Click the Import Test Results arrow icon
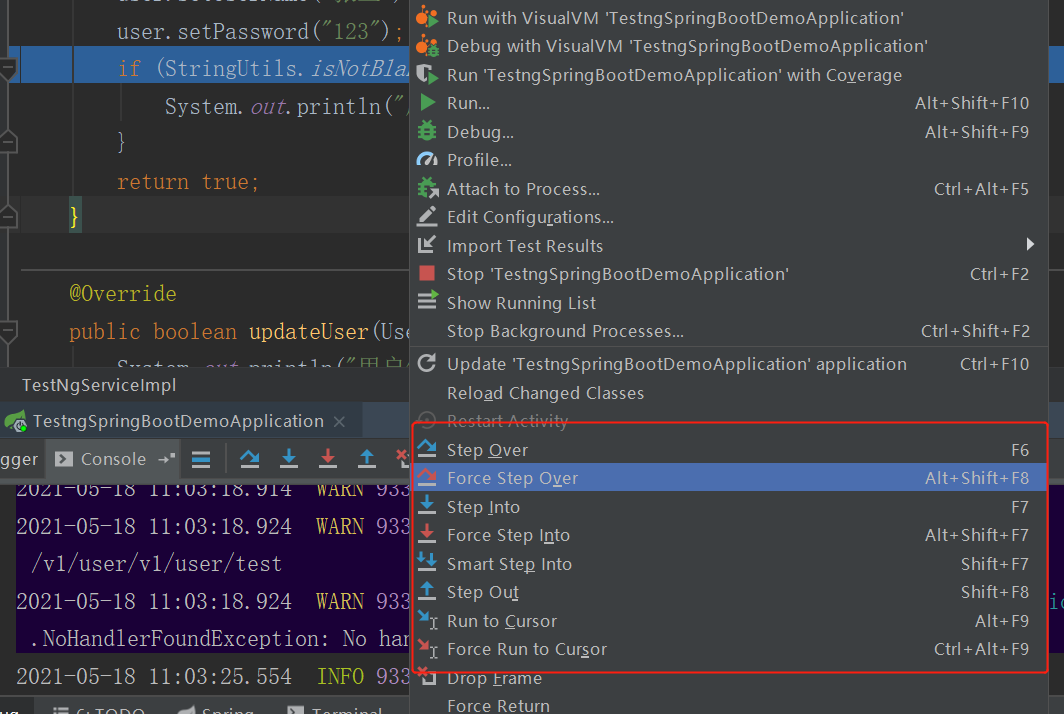1064x714 pixels. 427,244
